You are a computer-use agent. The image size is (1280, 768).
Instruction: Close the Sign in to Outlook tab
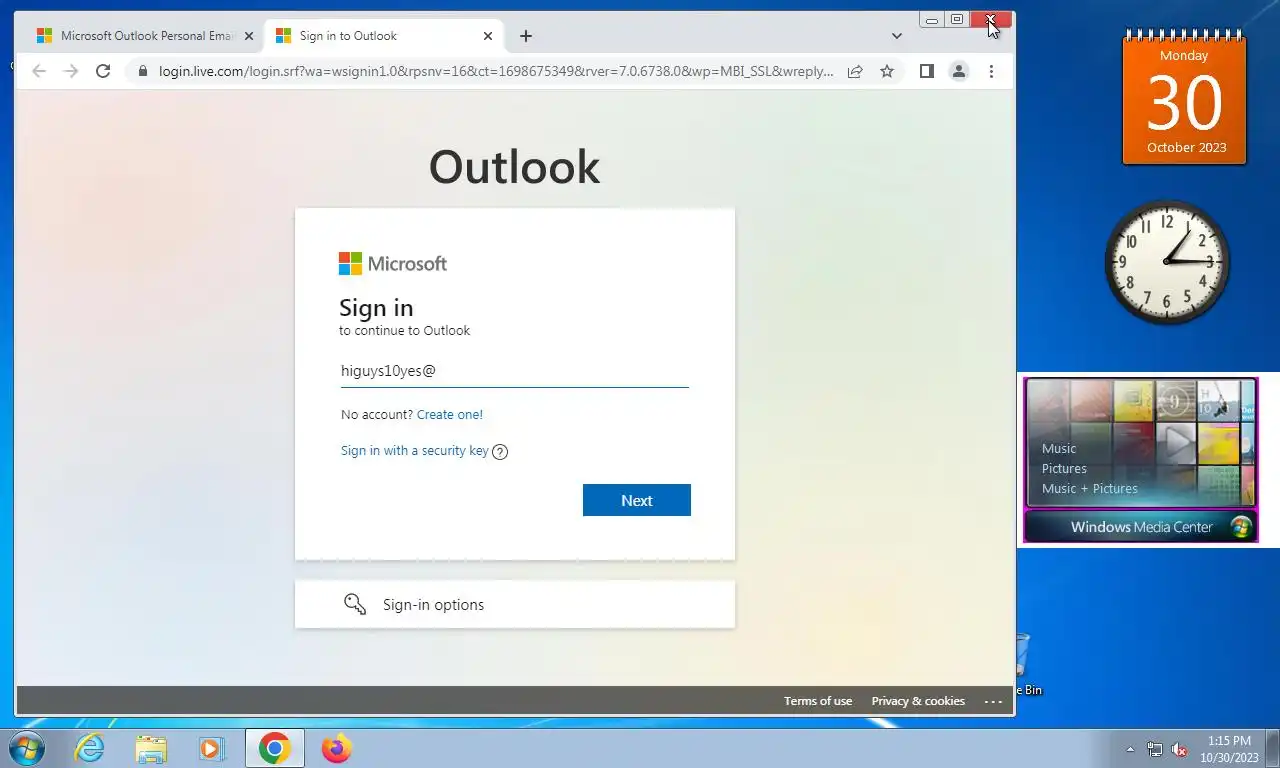point(488,36)
